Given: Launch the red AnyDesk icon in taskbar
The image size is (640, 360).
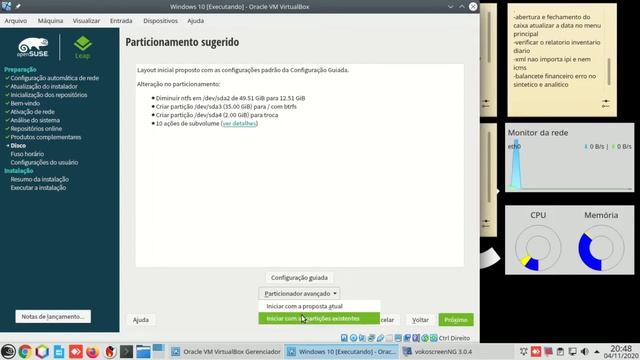Looking at the screenshot, I should point(76,351).
